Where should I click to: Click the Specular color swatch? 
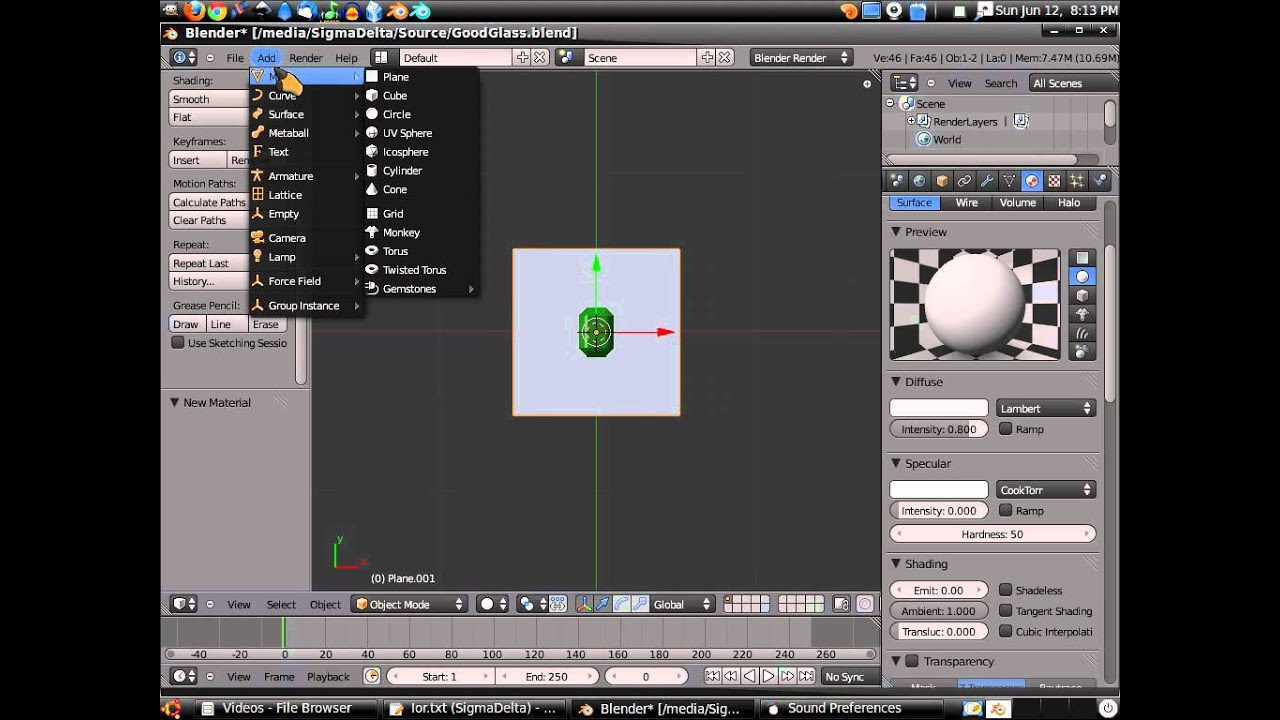(x=939, y=490)
